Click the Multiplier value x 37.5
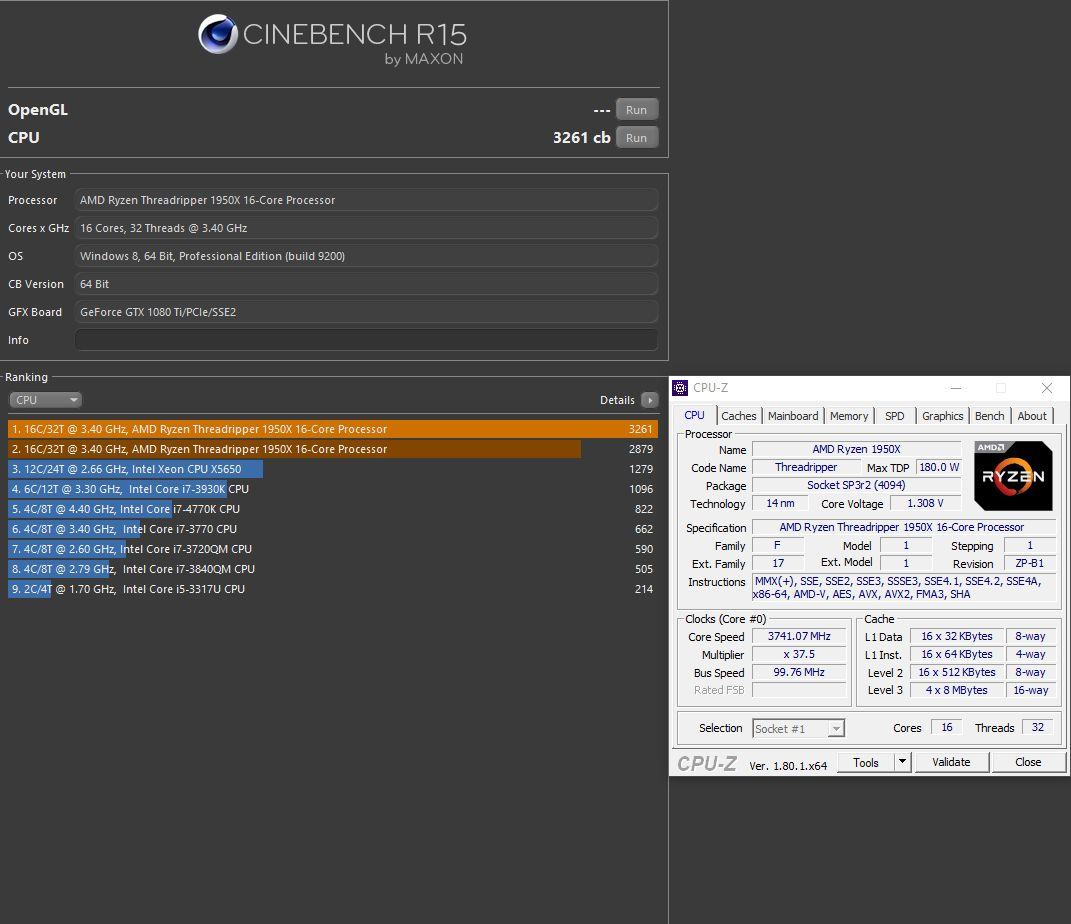1071x924 pixels. pos(798,654)
